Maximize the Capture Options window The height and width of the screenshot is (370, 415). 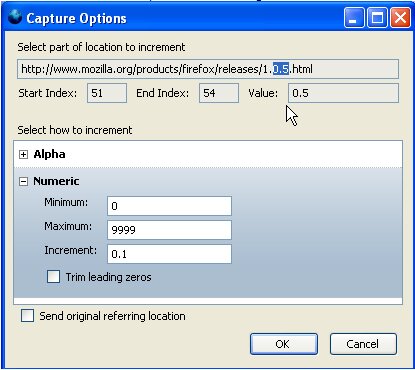tap(377, 17)
